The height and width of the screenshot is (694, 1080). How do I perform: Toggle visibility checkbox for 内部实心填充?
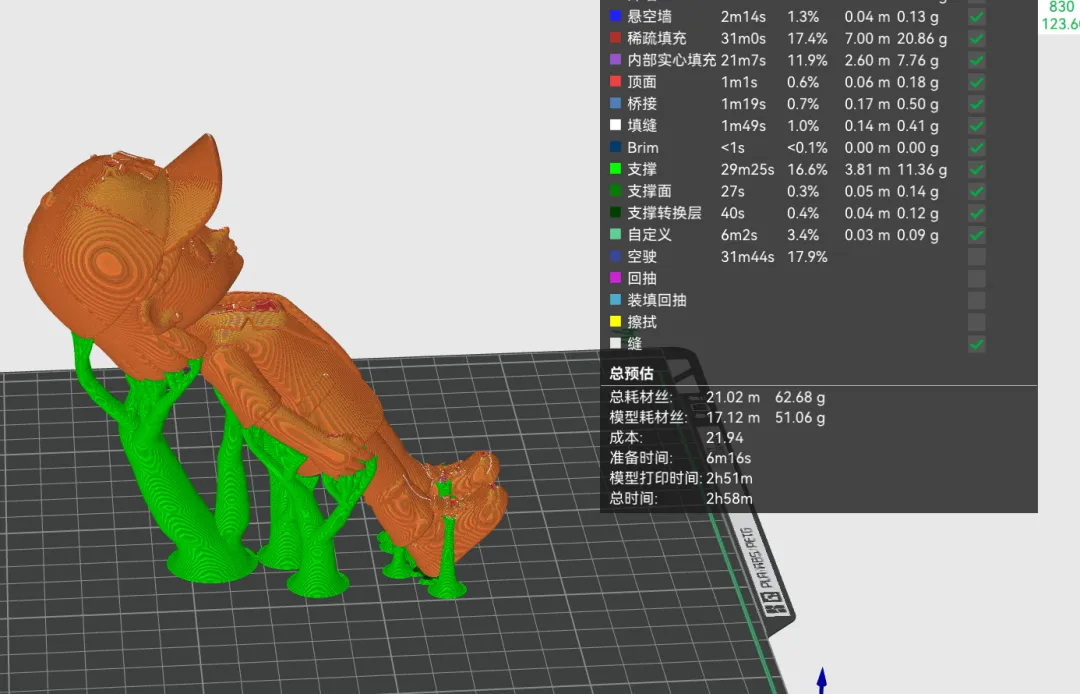pyautogui.click(x=976, y=61)
